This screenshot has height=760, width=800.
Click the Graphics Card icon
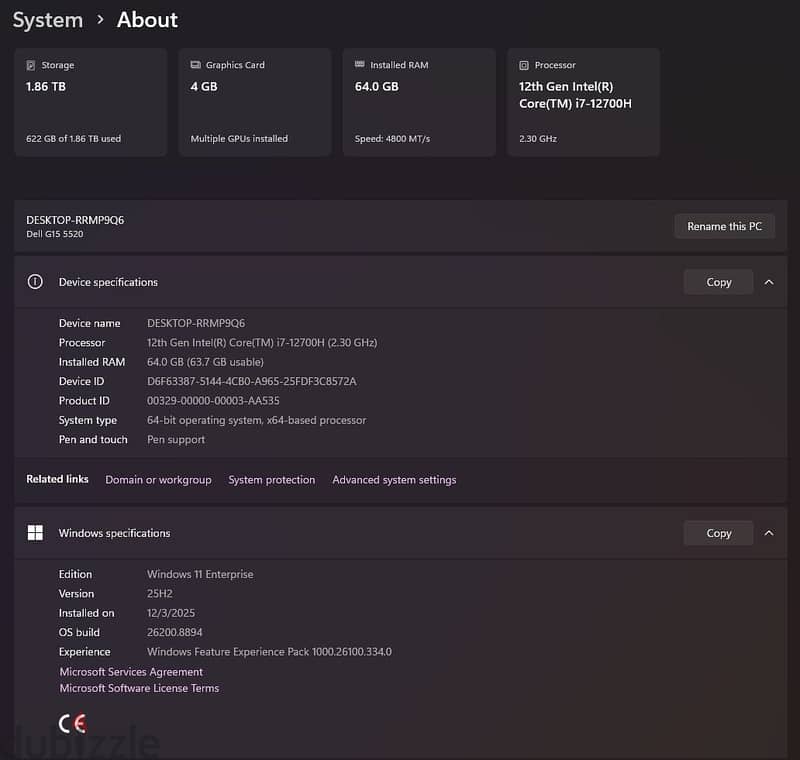tap(195, 65)
